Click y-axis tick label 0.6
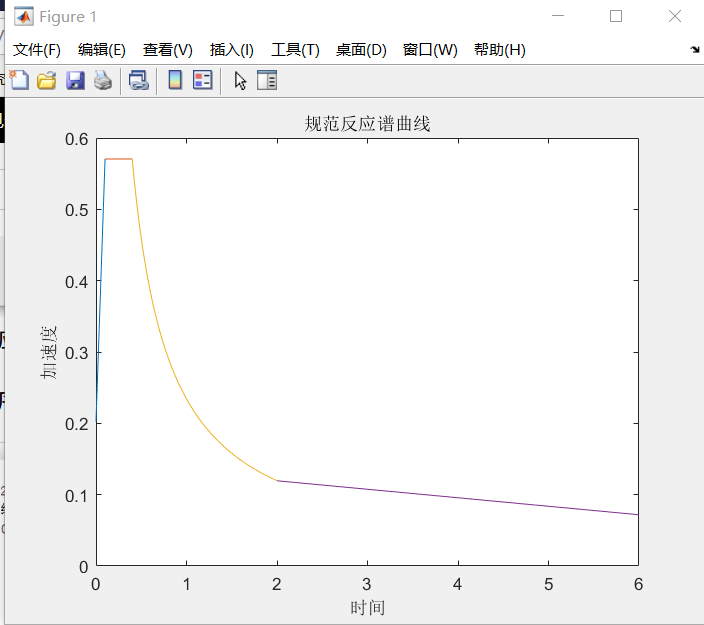The height and width of the screenshot is (625, 704). pyautogui.click(x=77, y=139)
